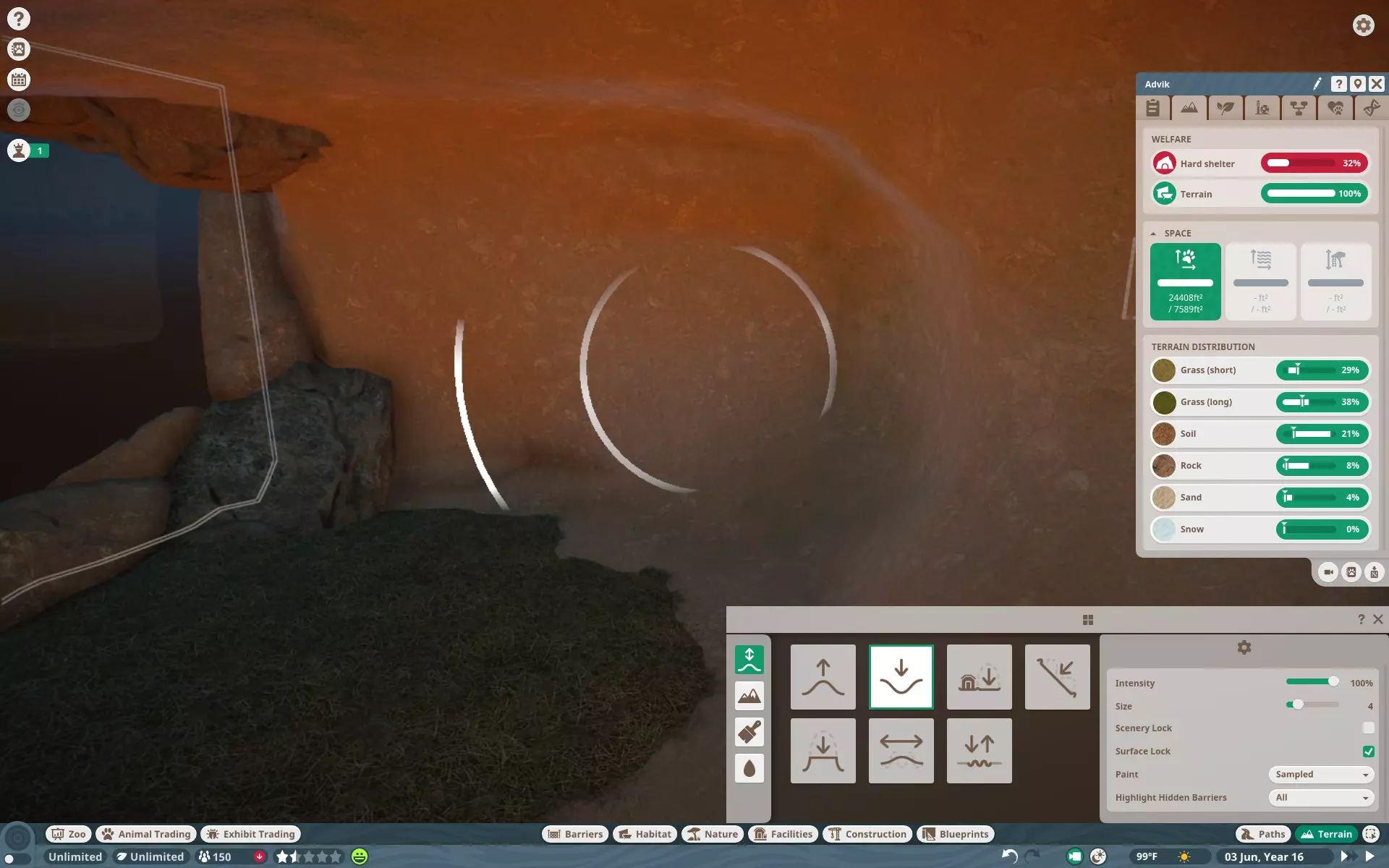Select the Smooth terrain tool
Image resolution: width=1389 pixels, height=868 pixels.
tap(901, 751)
